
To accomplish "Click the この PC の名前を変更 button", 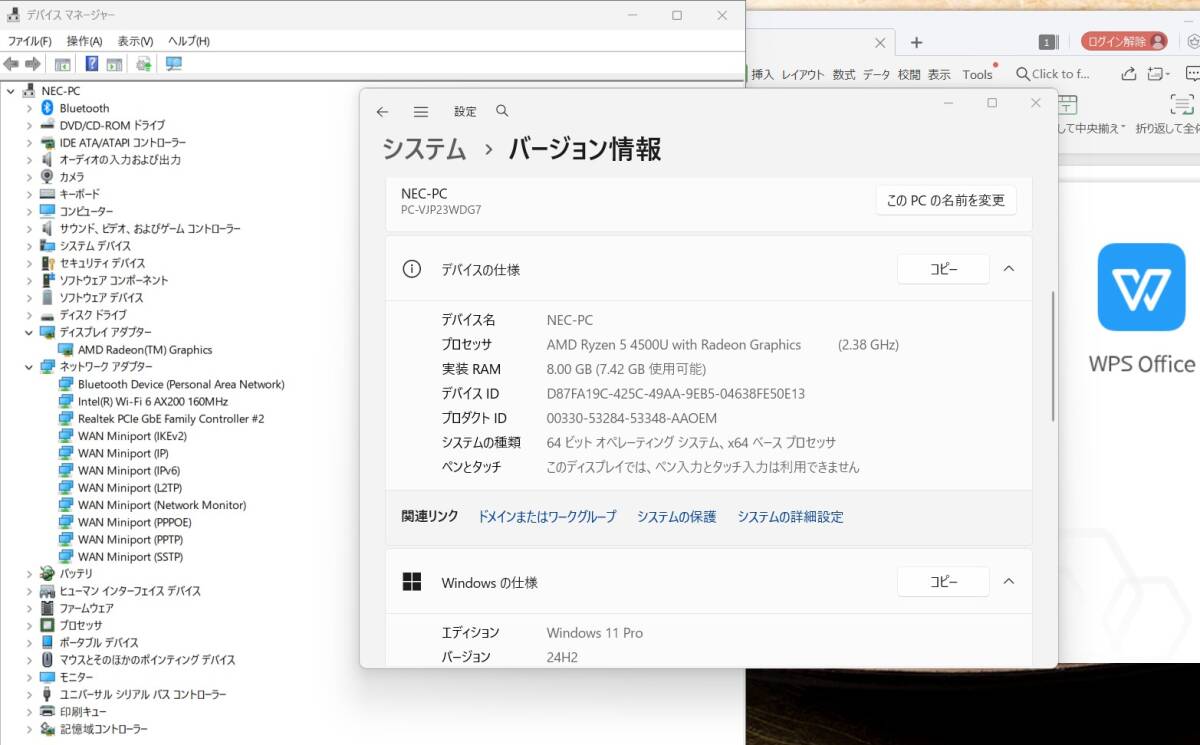I will 945,200.
